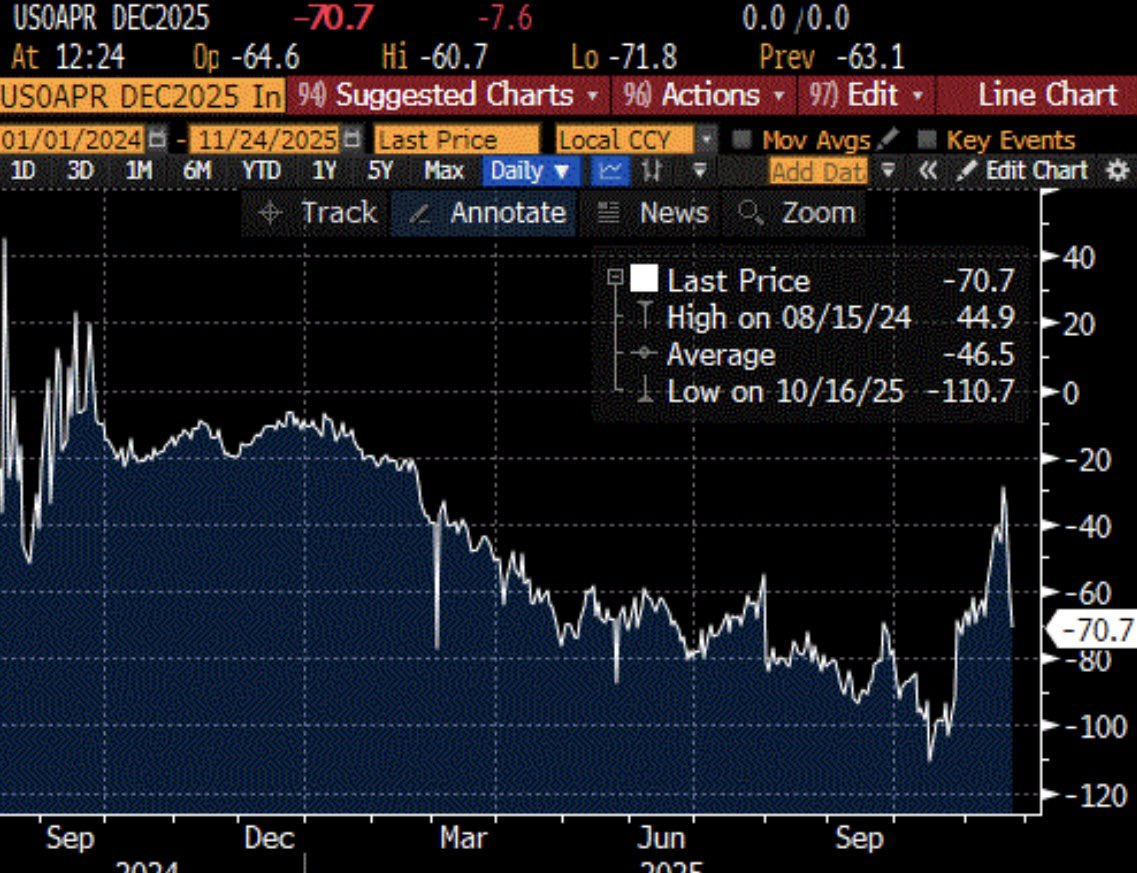
Task: Click legend Average value -46.5
Action: coord(977,355)
